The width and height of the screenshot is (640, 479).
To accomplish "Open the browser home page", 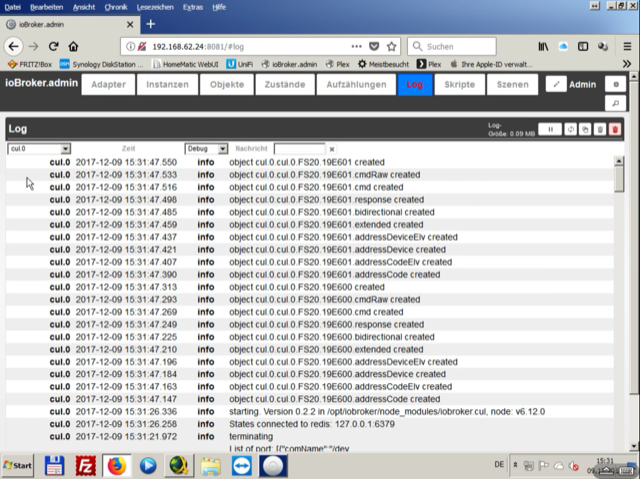I will click(x=73, y=47).
